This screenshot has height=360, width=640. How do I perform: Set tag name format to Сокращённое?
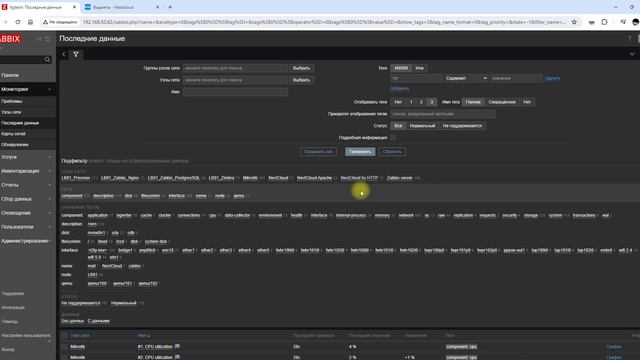(502, 102)
